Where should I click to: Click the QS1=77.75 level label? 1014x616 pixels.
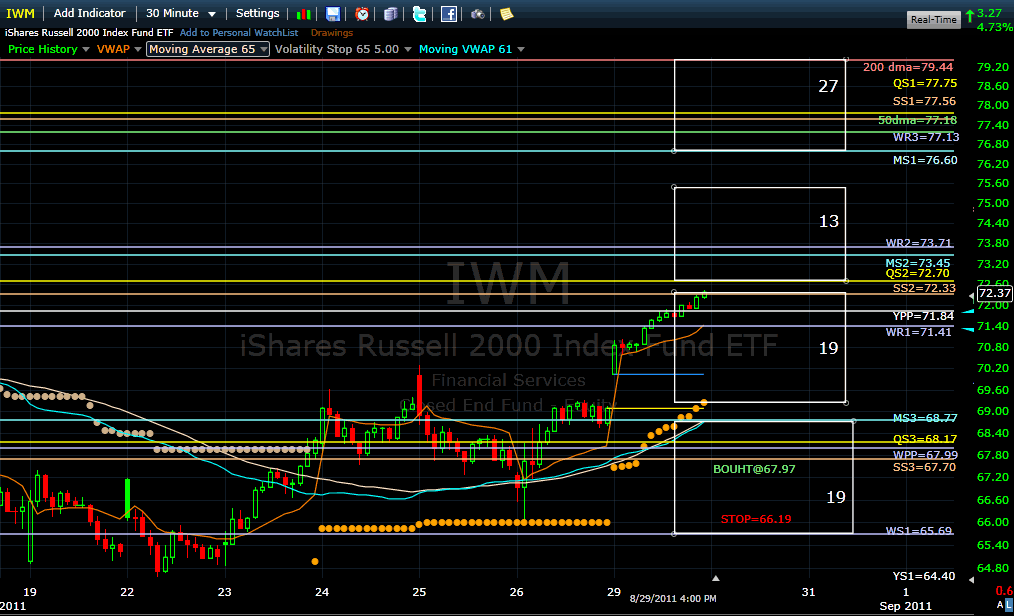[925, 83]
